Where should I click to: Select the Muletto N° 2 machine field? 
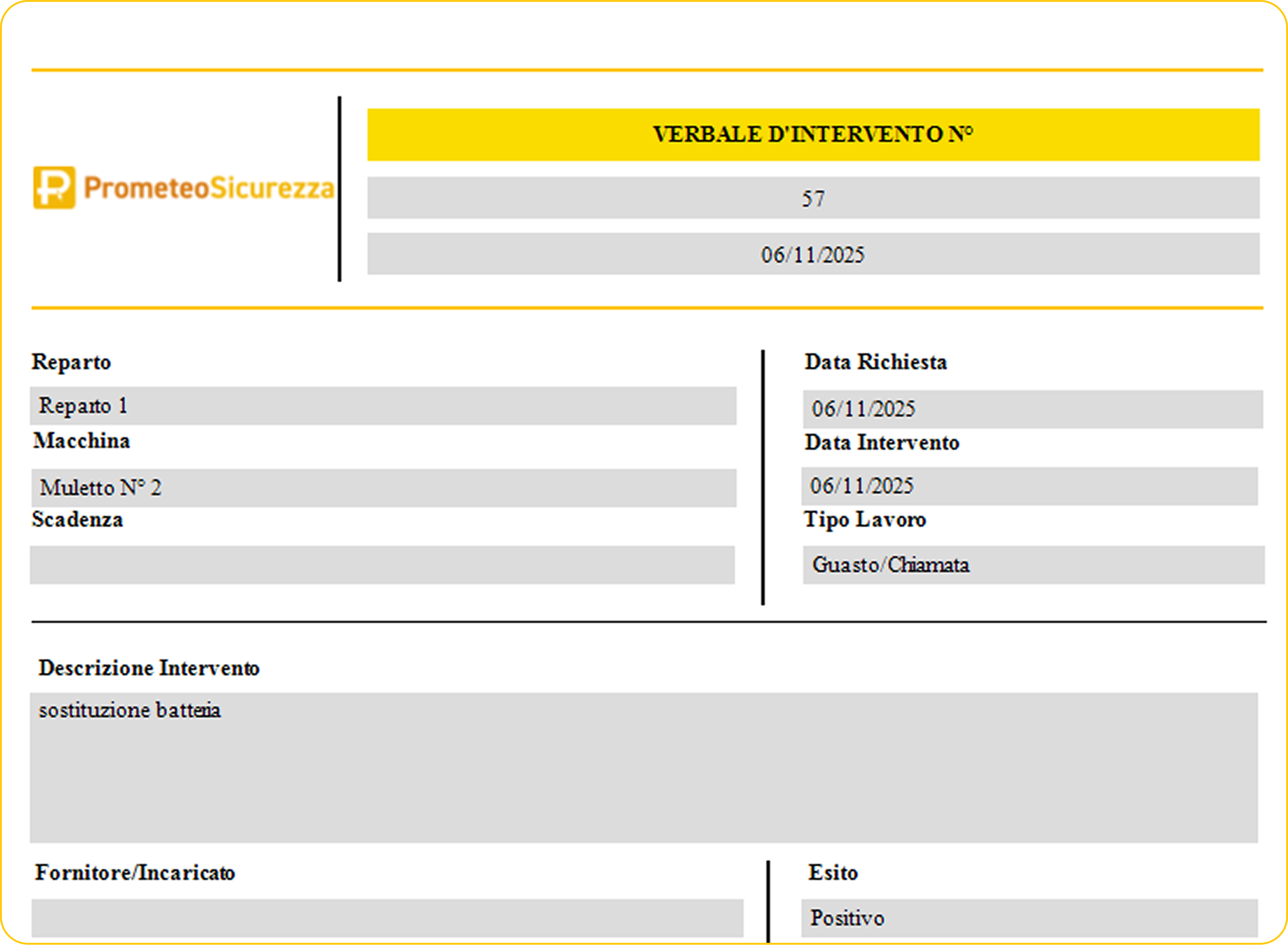384,488
